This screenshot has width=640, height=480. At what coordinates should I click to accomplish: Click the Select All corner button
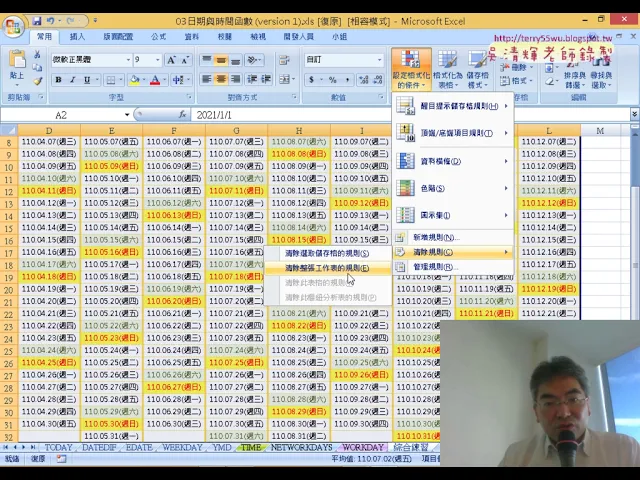(x=9, y=131)
